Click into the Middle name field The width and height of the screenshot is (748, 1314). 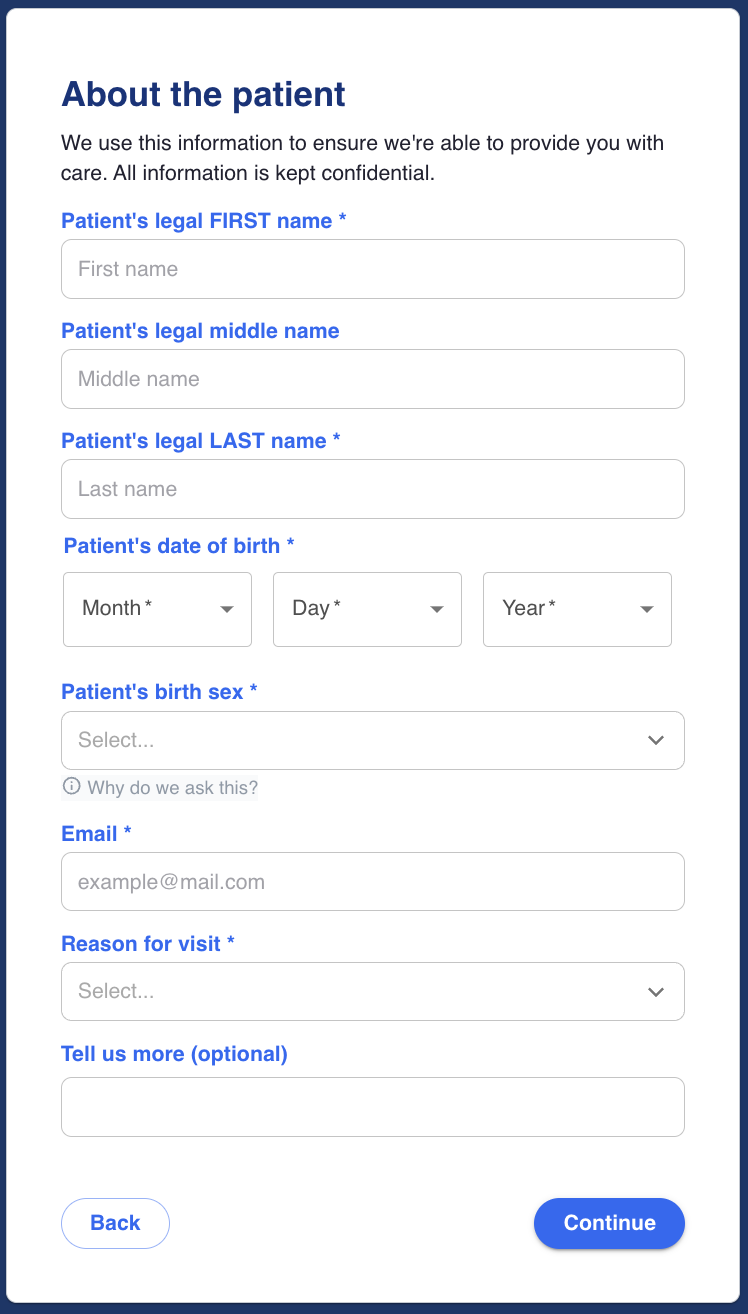coord(372,379)
